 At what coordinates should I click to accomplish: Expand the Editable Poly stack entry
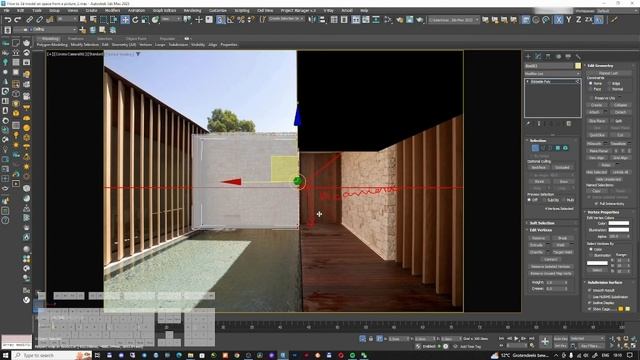click(x=528, y=82)
